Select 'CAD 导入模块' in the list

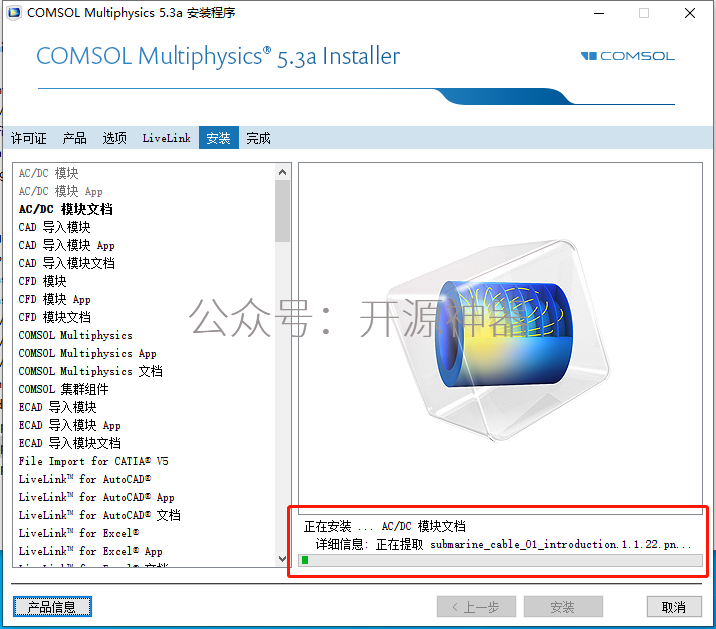coord(54,227)
